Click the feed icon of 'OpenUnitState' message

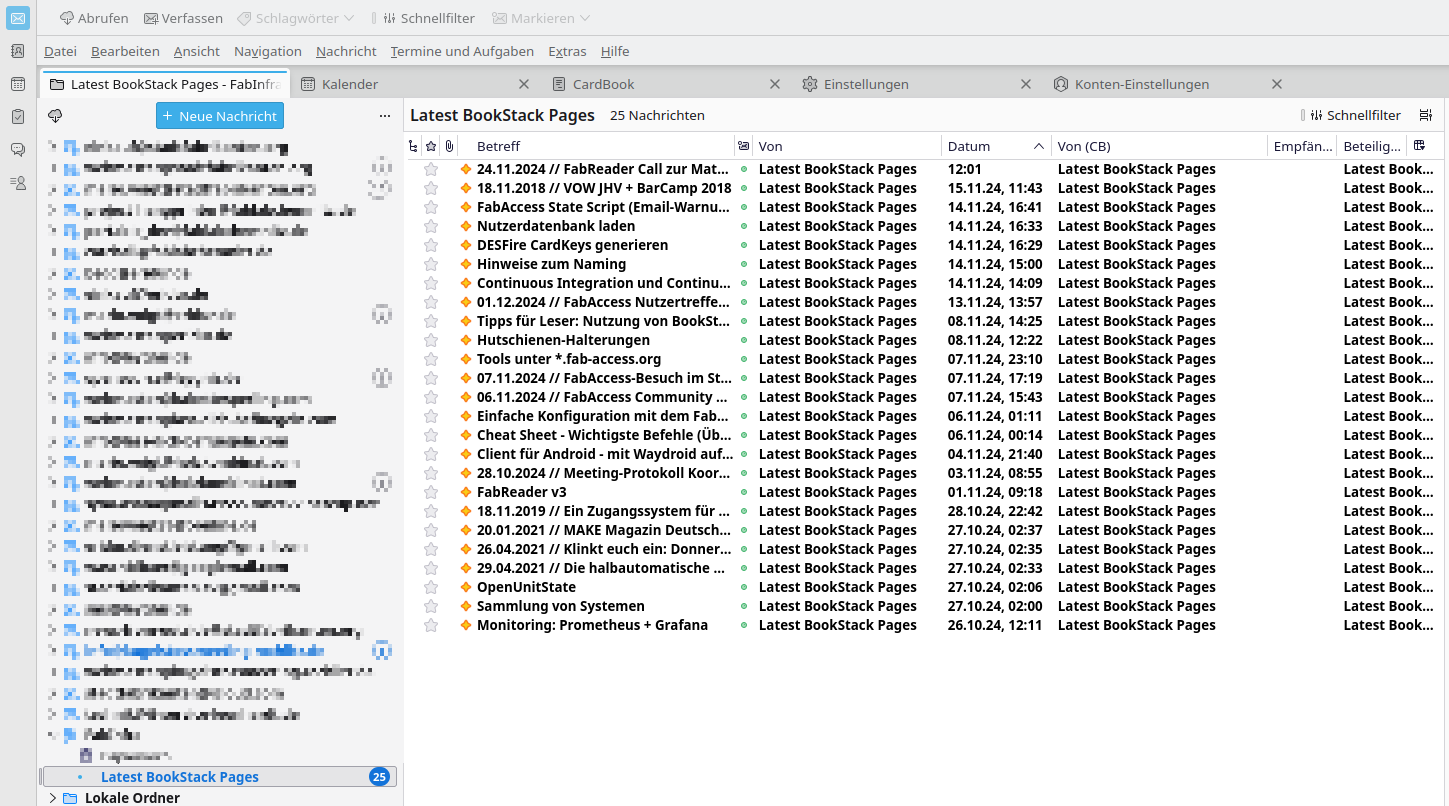[x=465, y=587]
